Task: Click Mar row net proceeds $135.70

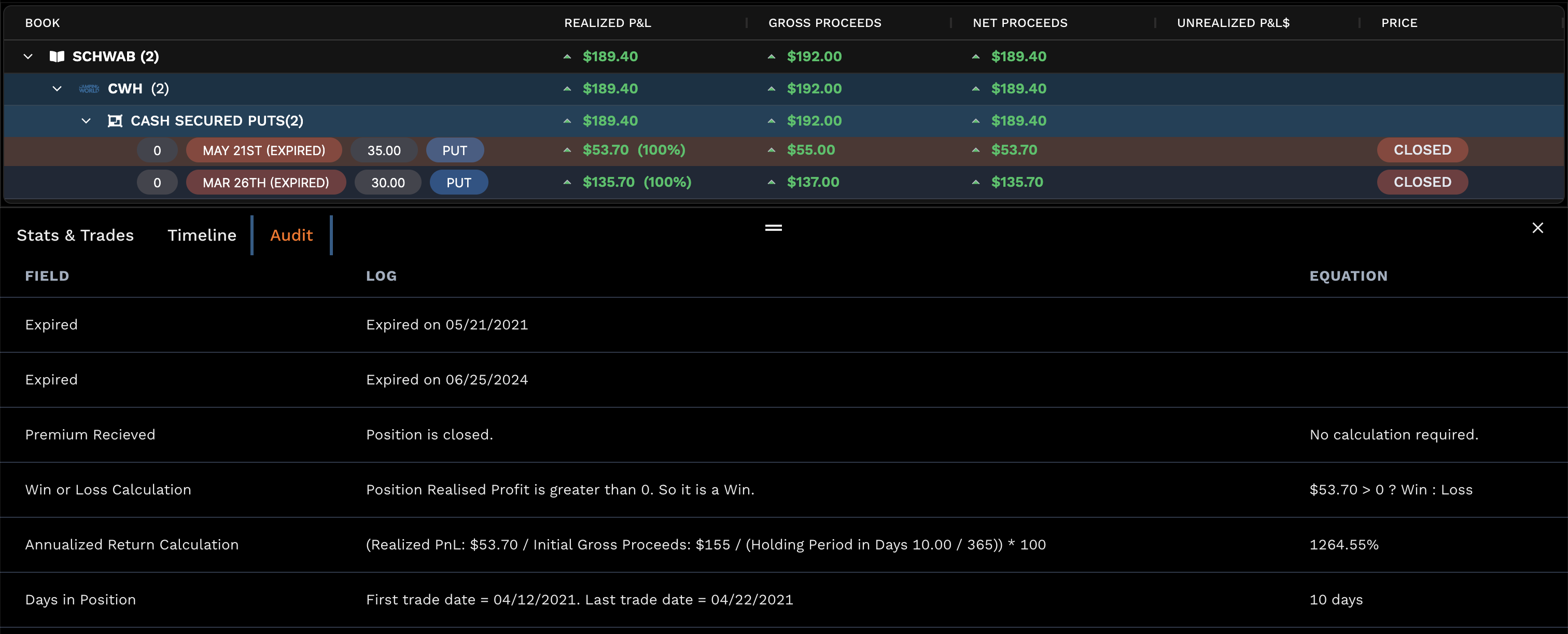Action: coord(1017,182)
